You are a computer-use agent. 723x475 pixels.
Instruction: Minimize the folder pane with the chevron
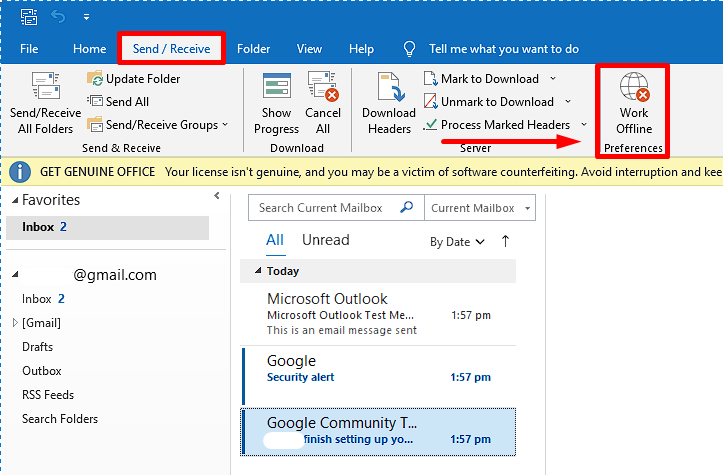(217, 196)
